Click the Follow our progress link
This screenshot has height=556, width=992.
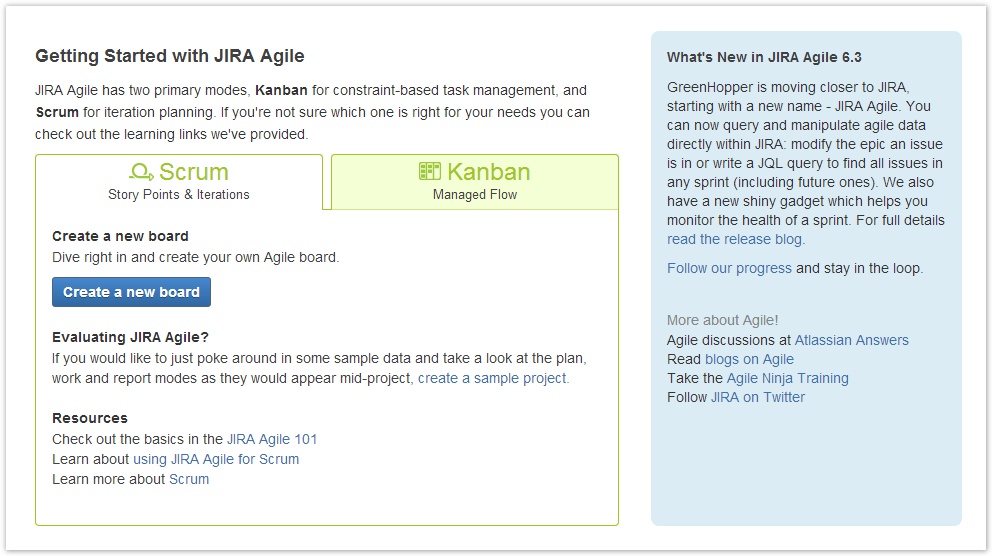[729, 268]
